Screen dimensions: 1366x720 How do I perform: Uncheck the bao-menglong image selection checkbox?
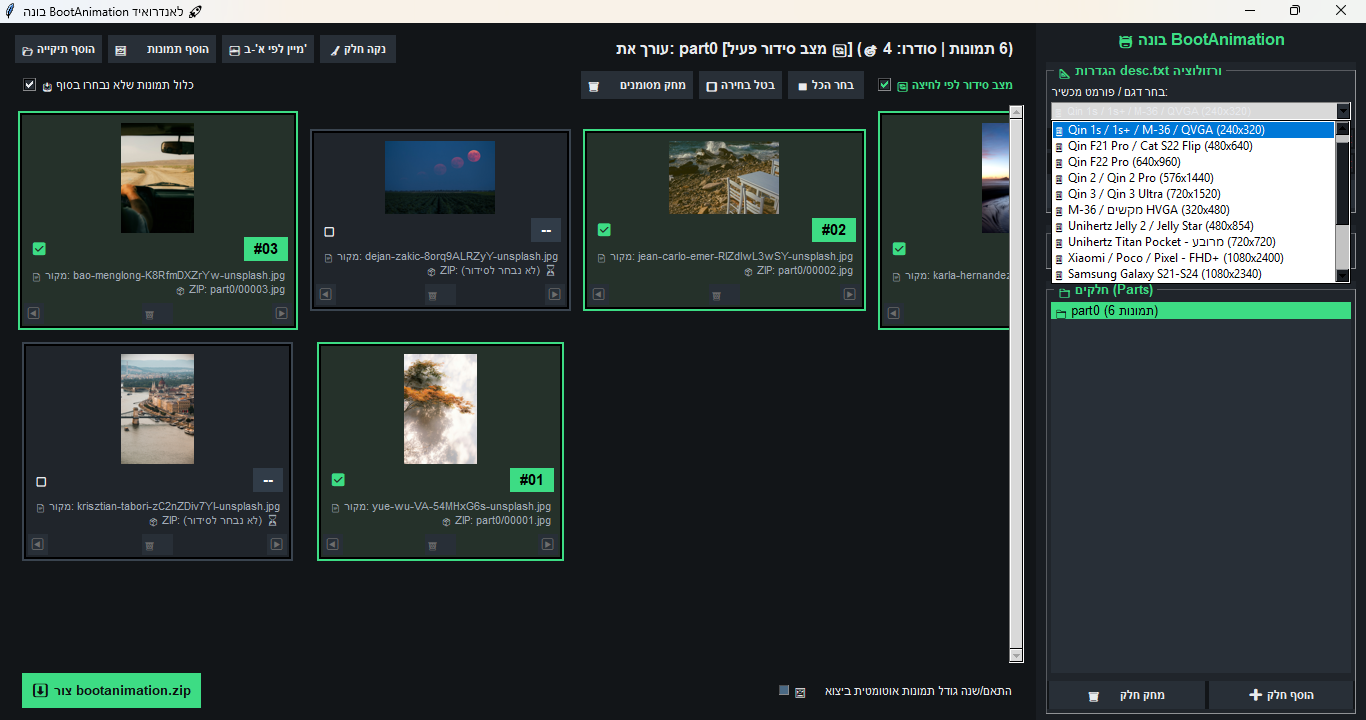(x=39, y=249)
